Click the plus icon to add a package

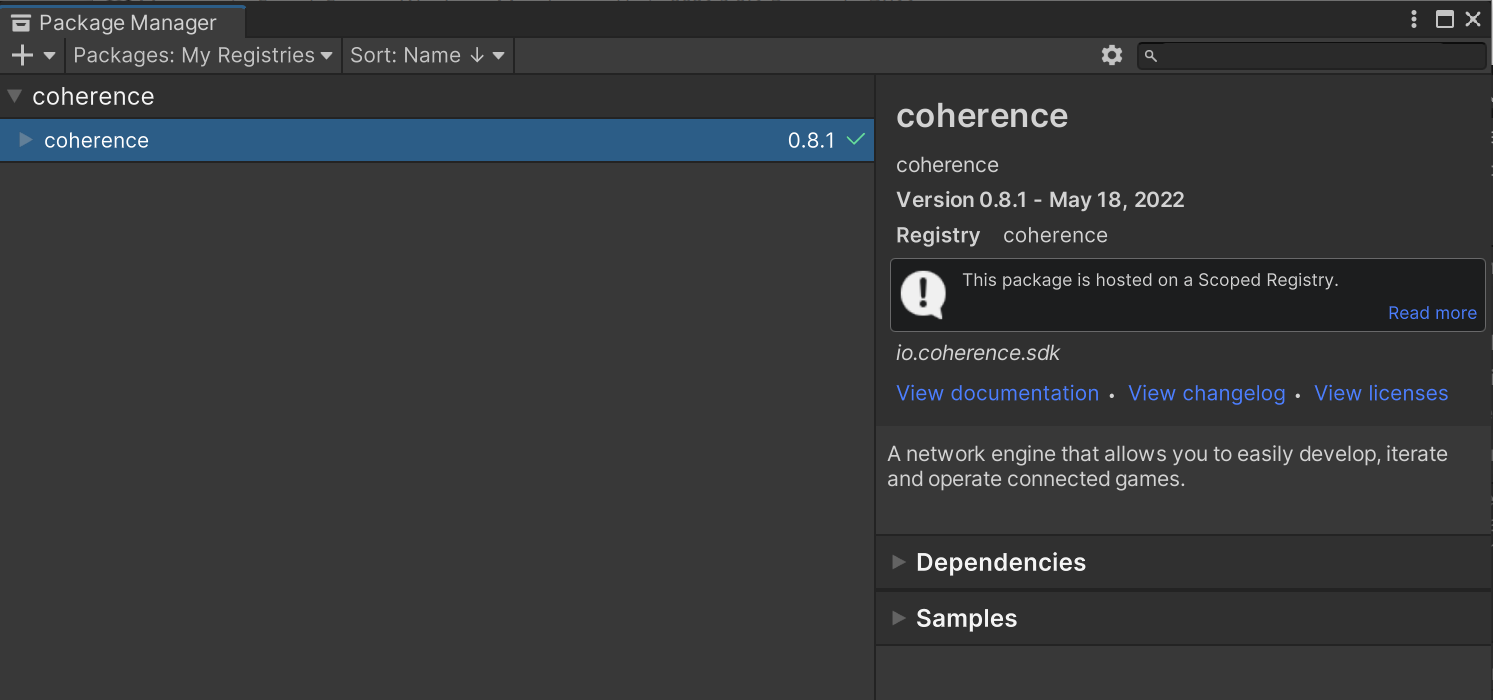tap(22, 56)
